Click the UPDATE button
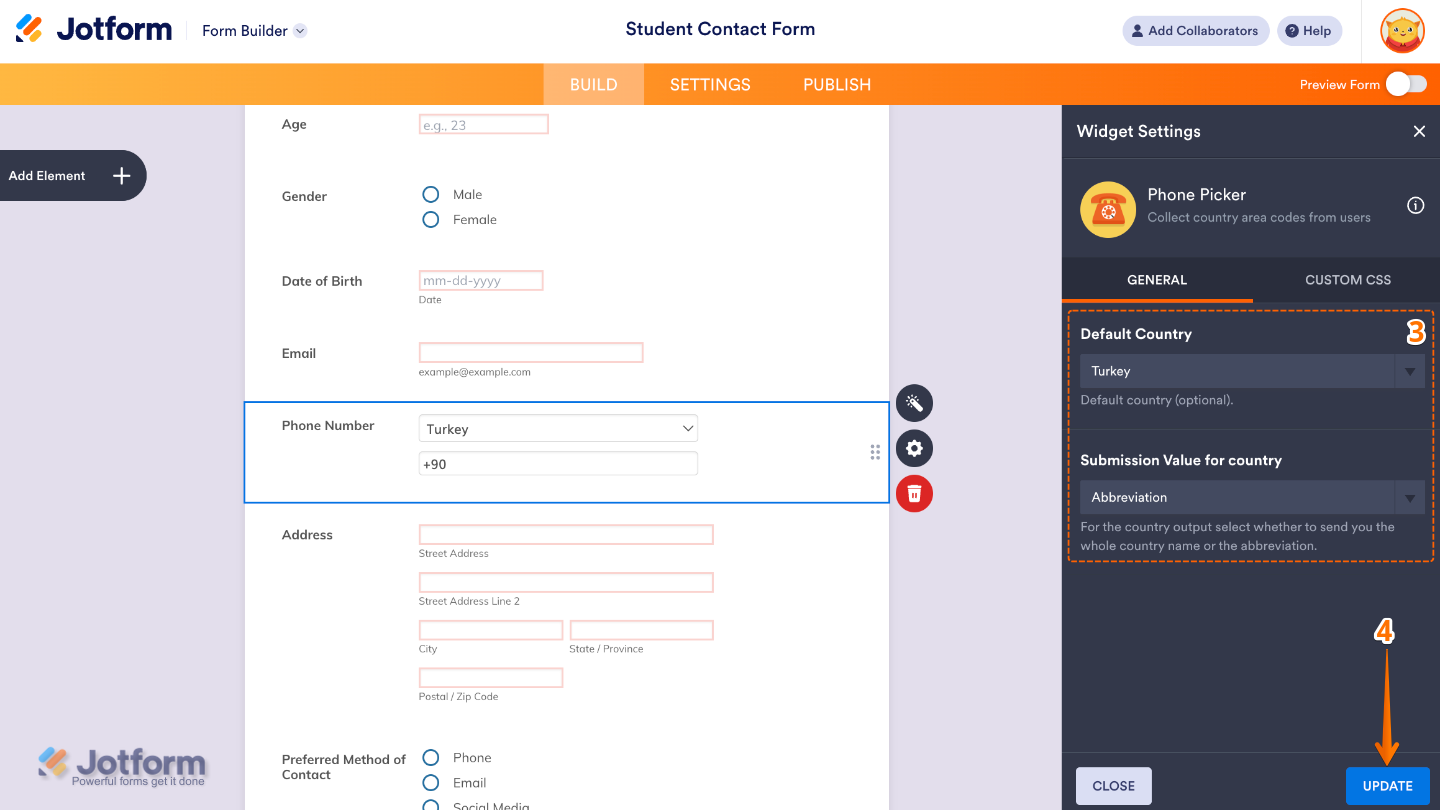The image size is (1440, 810). point(1387,786)
